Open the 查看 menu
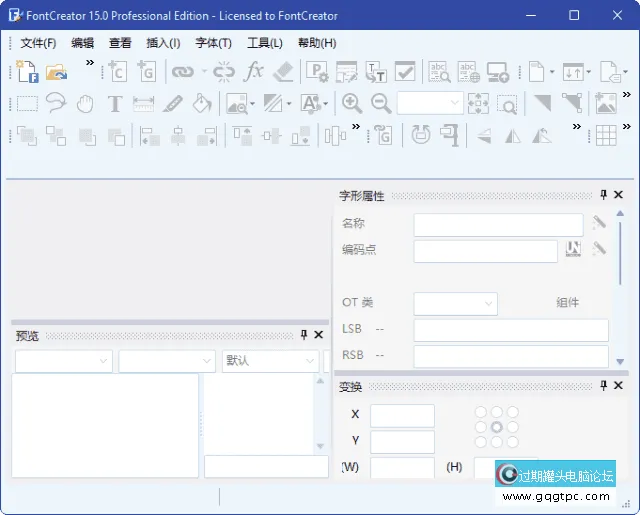Viewport: 640px width, 515px height. pos(120,43)
